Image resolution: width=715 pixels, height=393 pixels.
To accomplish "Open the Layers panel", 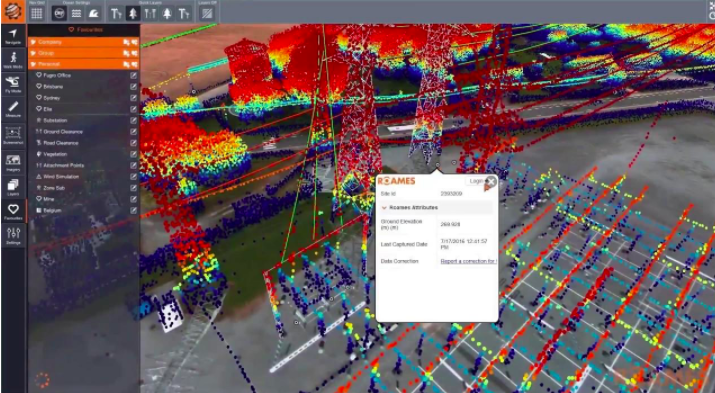I will [x=13, y=187].
